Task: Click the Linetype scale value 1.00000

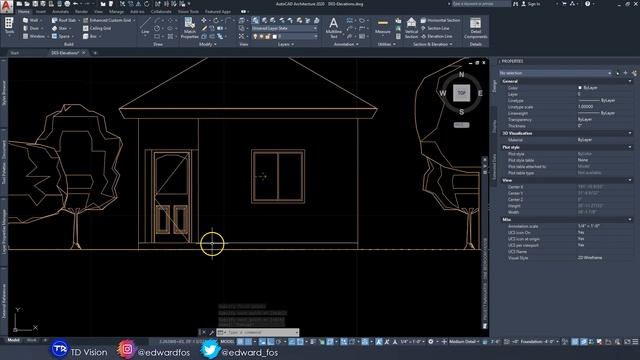Action: click(586, 107)
